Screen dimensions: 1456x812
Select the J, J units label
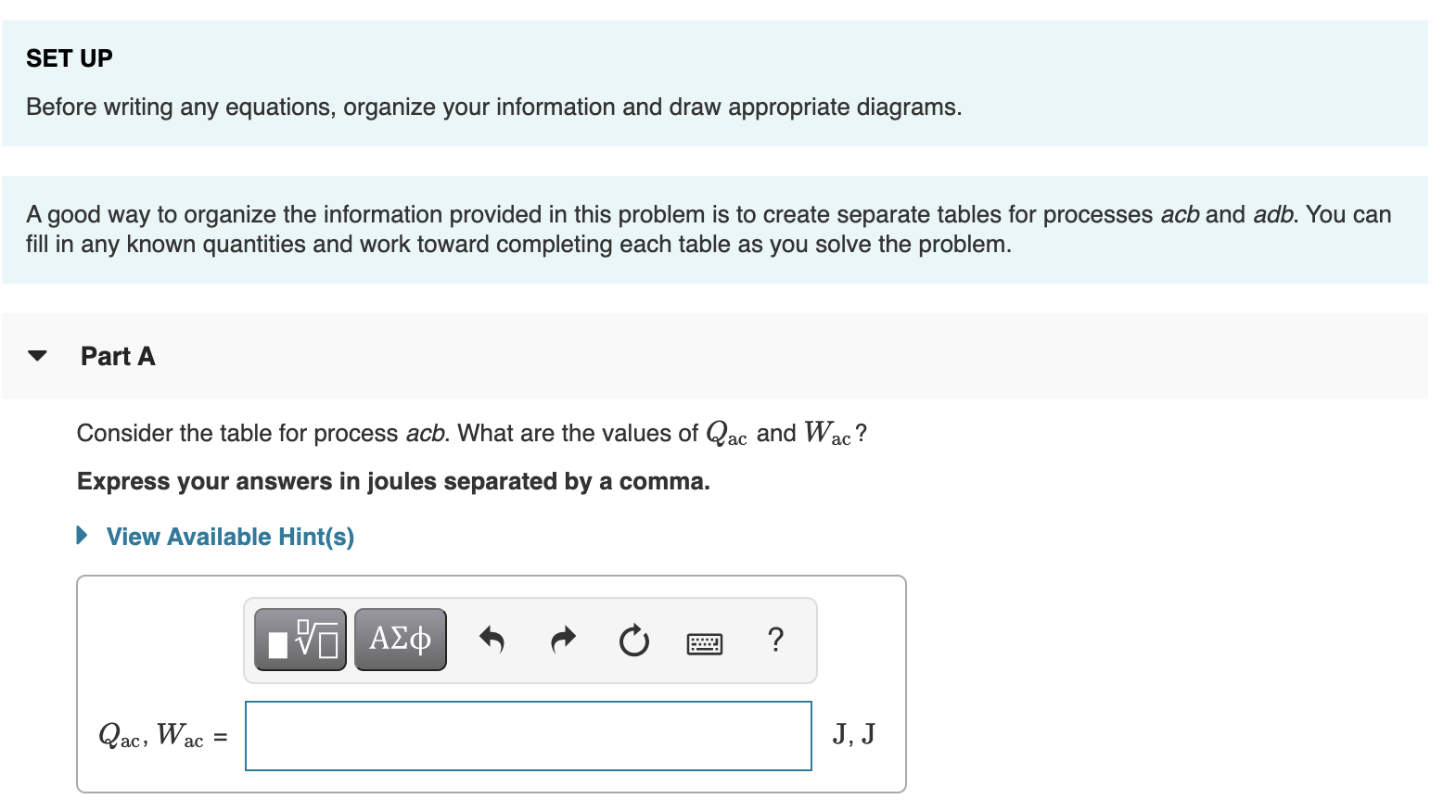pyautogui.click(x=853, y=735)
